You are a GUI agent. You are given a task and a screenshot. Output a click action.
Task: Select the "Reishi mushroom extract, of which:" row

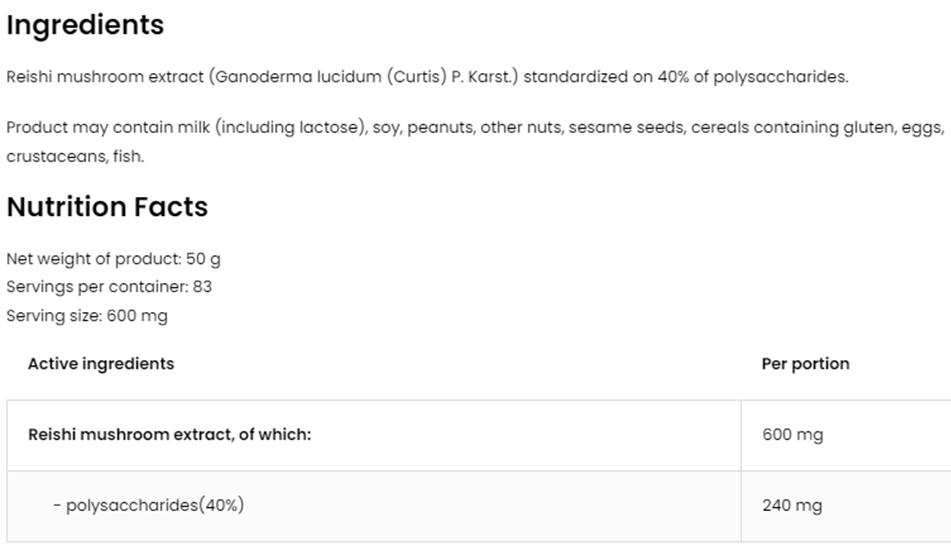(x=169, y=435)
